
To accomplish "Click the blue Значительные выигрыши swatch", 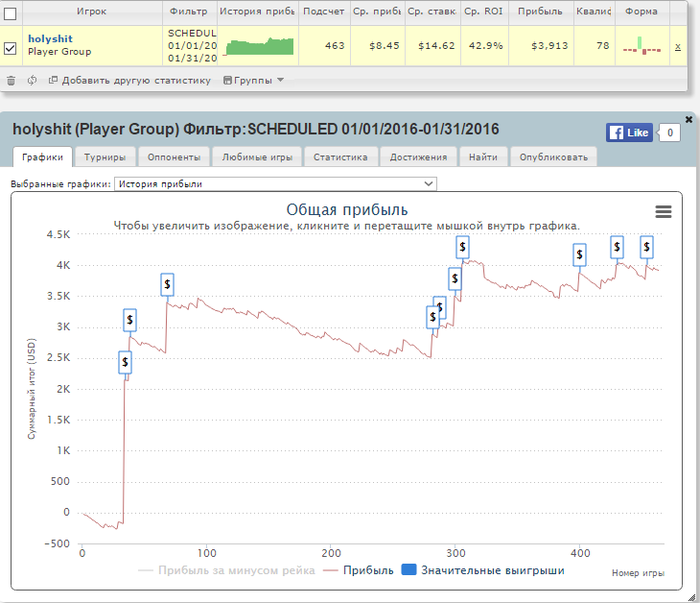I will pyautogui.click(x=409, y=570).
